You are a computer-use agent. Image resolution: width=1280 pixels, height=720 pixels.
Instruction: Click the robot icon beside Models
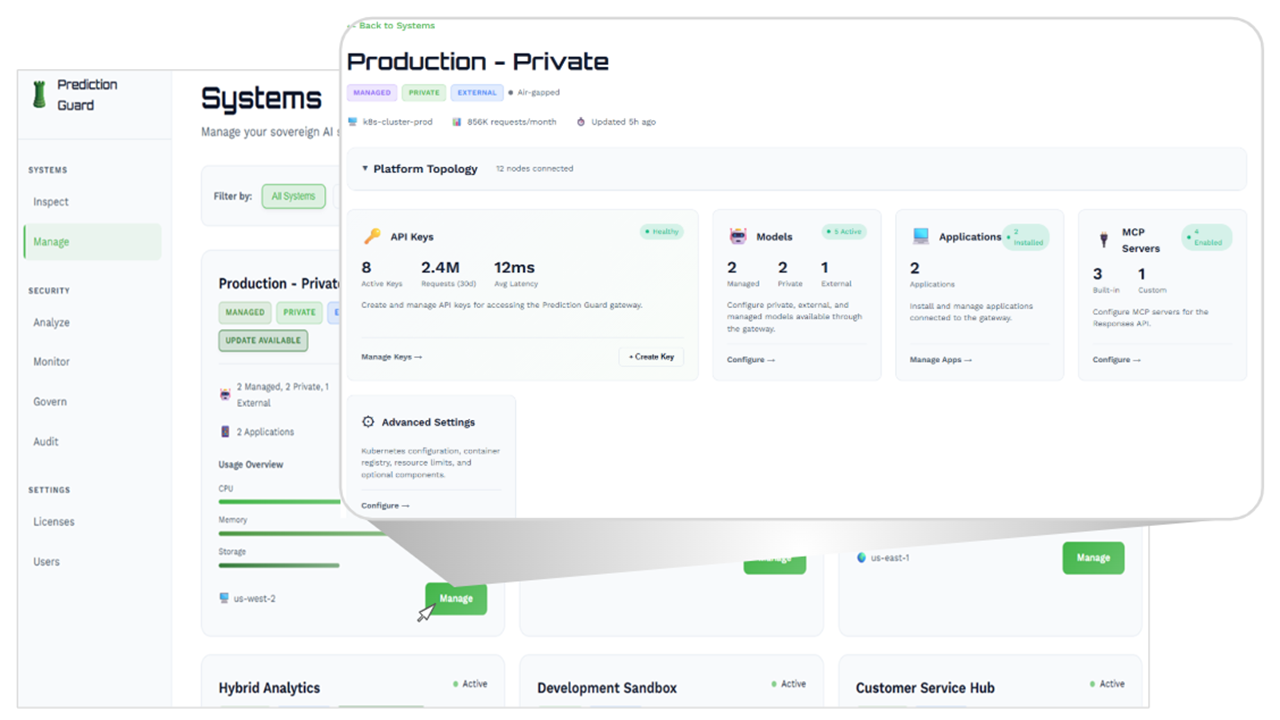[x=738, y=237]
